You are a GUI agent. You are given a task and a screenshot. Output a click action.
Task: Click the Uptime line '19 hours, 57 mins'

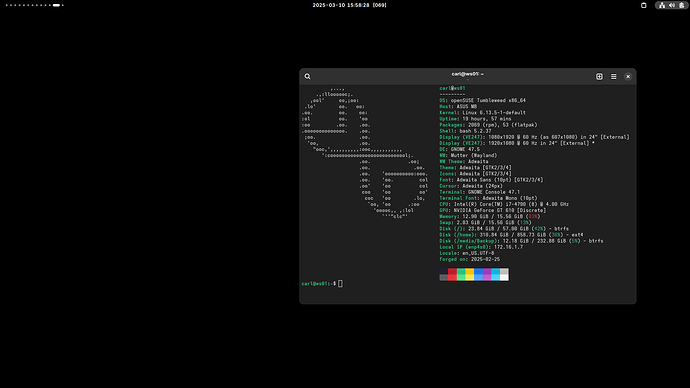pos(475,119)
